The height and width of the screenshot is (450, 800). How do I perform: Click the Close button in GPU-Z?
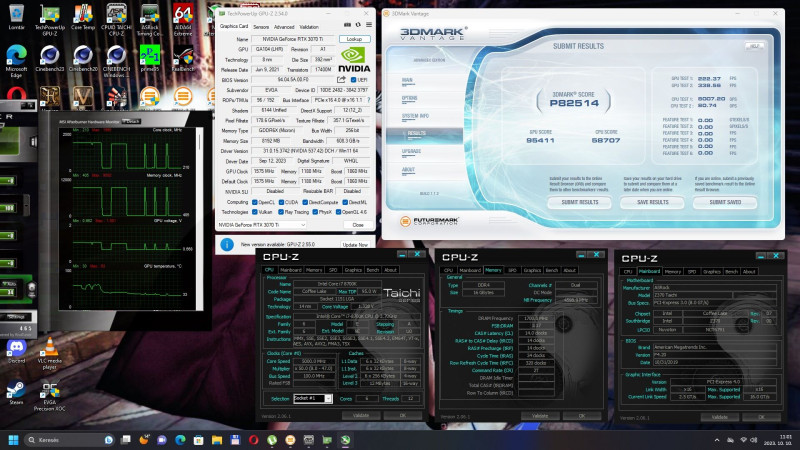point(358,224)
